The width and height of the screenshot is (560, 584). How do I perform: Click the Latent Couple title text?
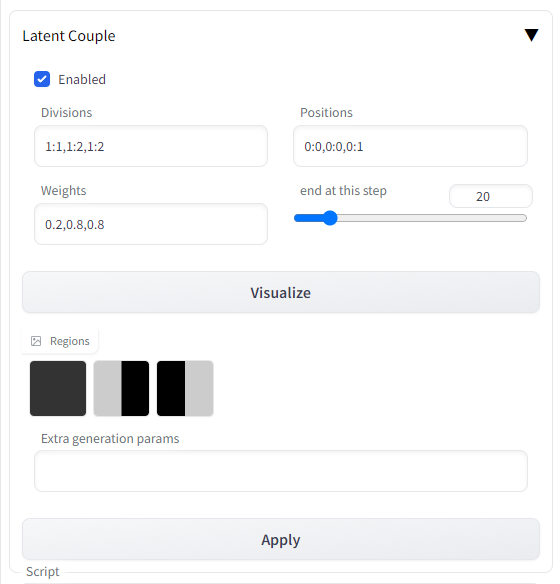click(x=69, y=36)
